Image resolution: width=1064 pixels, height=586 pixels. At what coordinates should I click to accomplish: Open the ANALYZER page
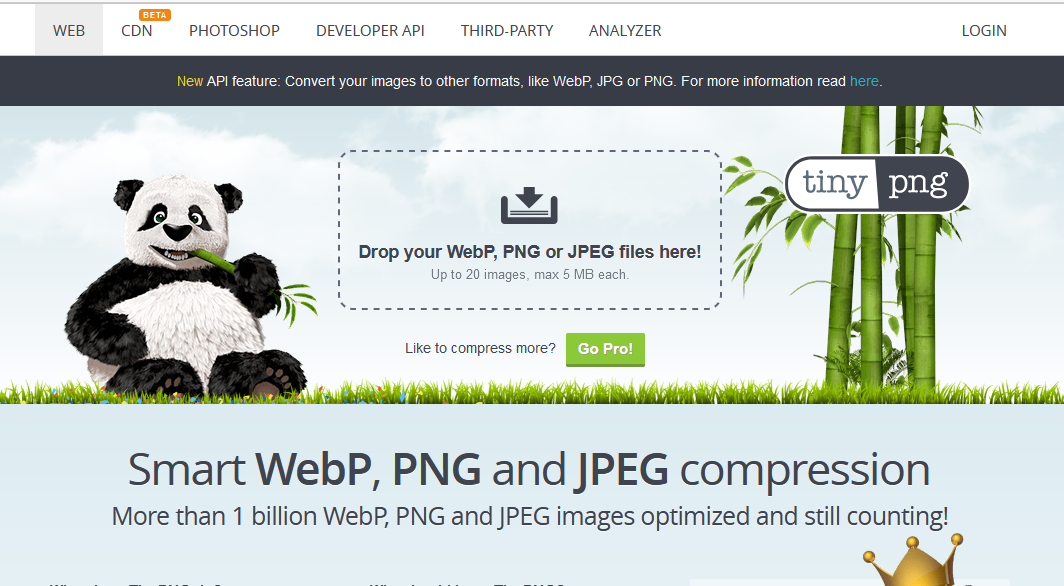(625, 31)
